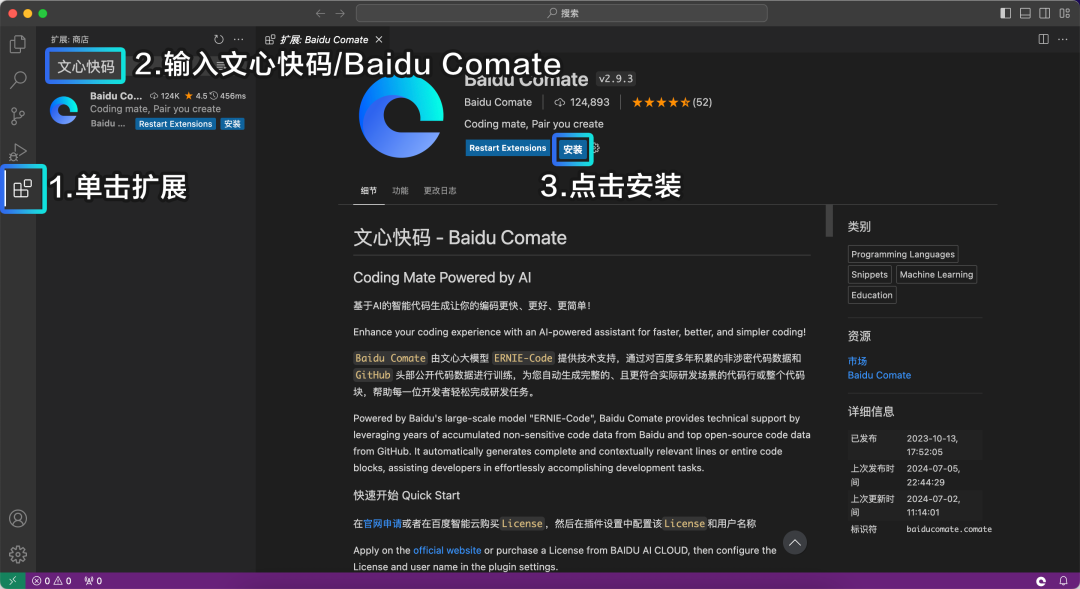Open customize layout icon in title bar
This screenshot has width=1080, height=589.
(1065, 13)
